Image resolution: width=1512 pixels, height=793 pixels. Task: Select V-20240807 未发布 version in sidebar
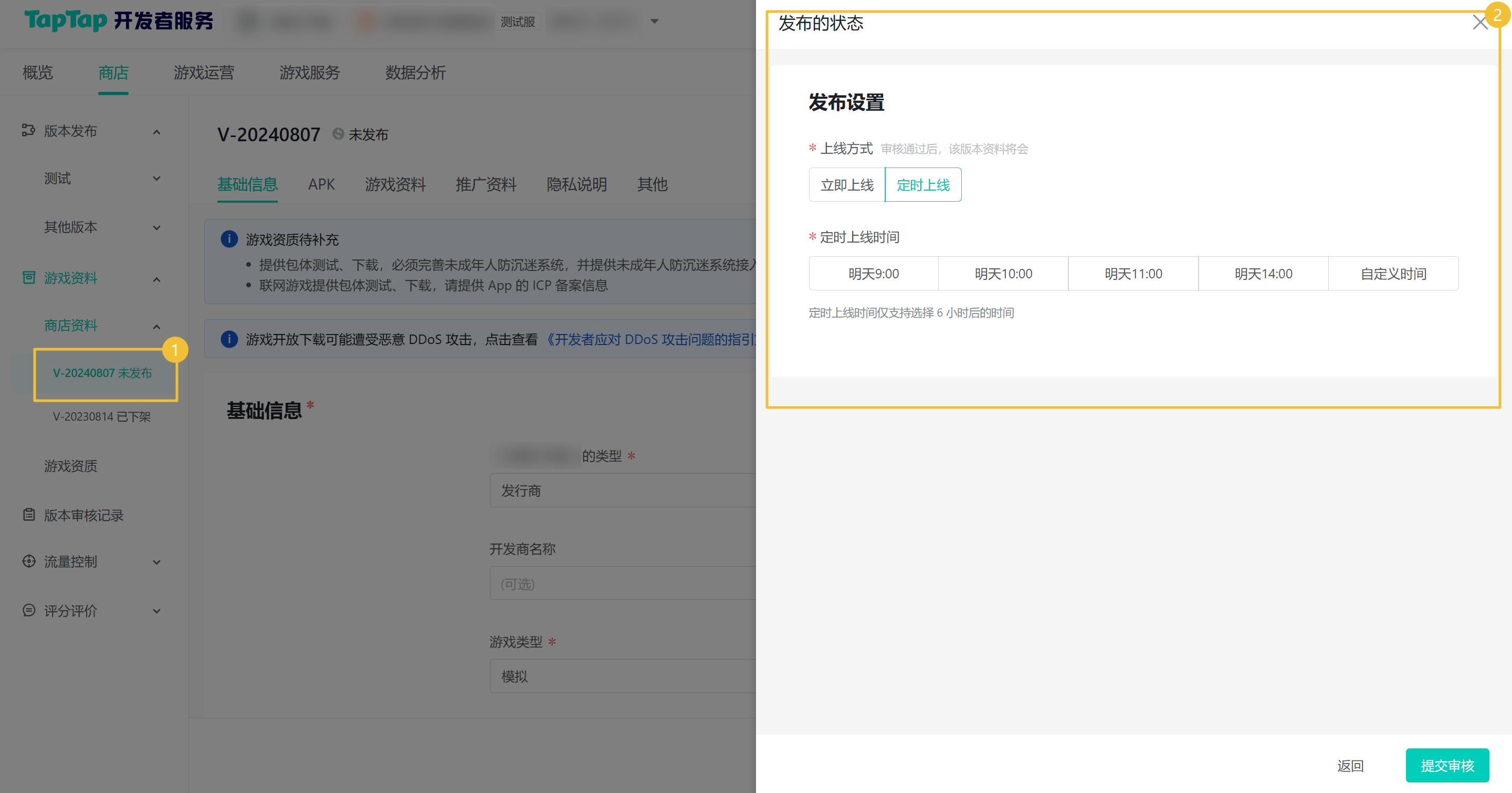(102, 373)
